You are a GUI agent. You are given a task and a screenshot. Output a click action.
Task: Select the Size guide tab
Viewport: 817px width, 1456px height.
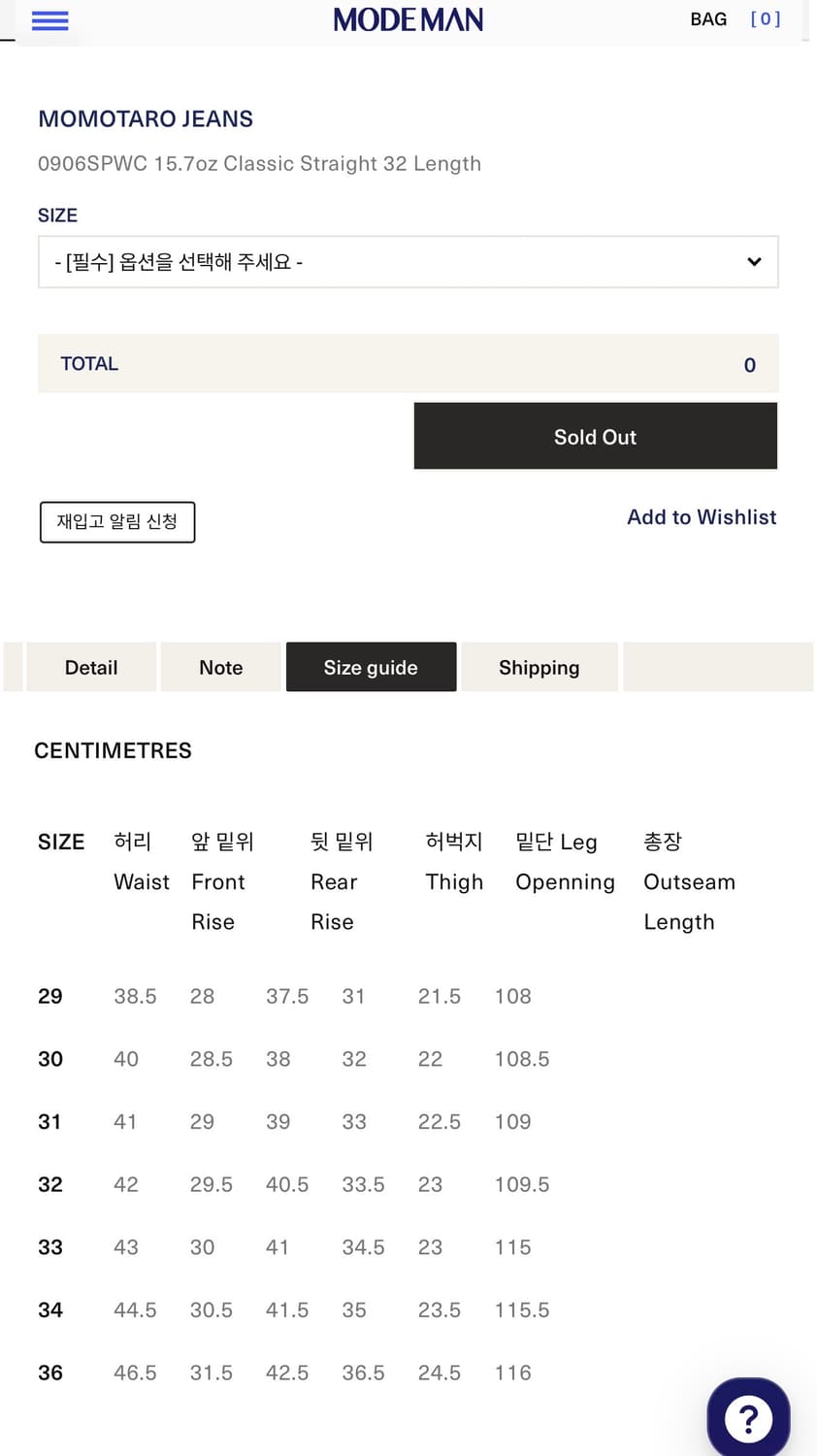[x=371, y=667]
